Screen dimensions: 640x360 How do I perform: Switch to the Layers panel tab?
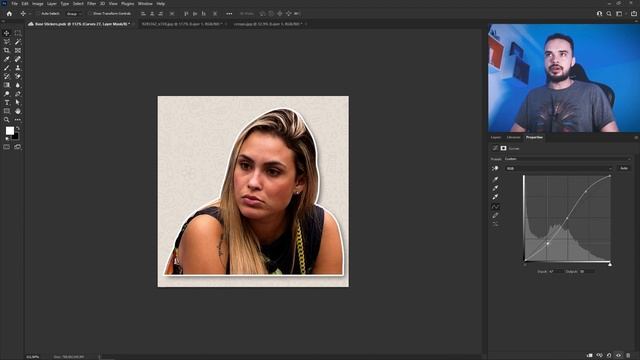[496, 138]
